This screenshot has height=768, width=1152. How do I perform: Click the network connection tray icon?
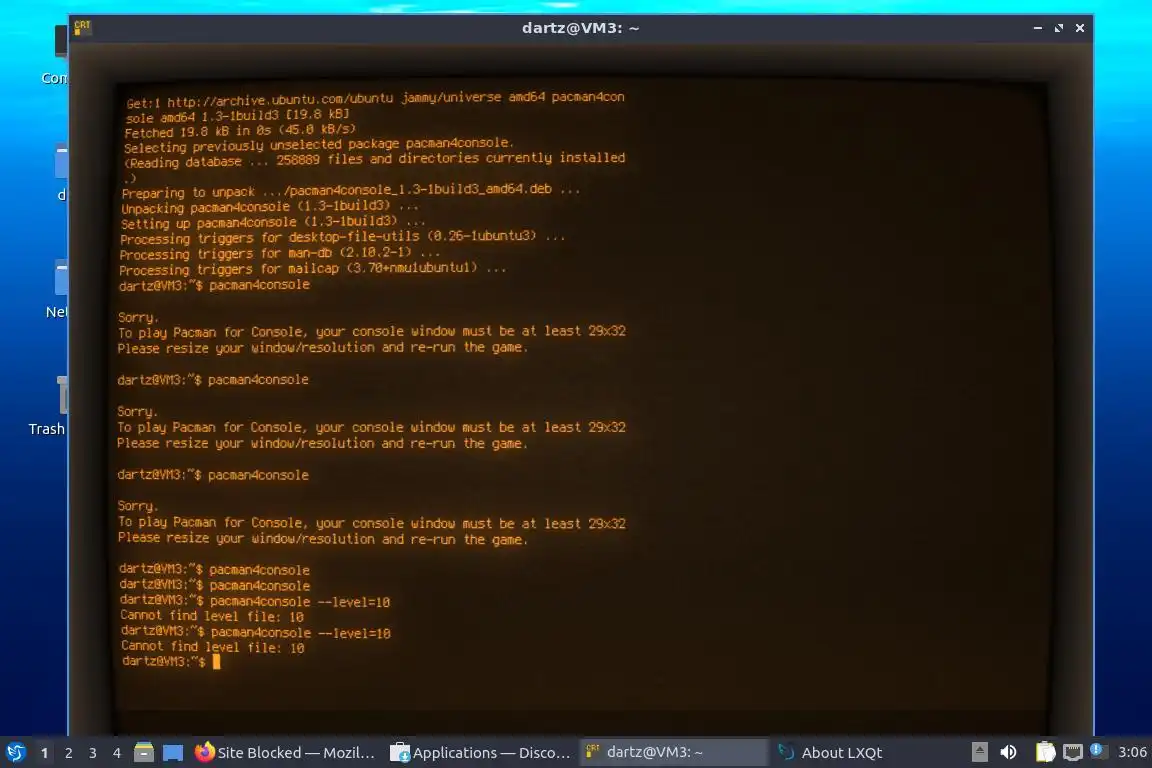click(1073, 752)
